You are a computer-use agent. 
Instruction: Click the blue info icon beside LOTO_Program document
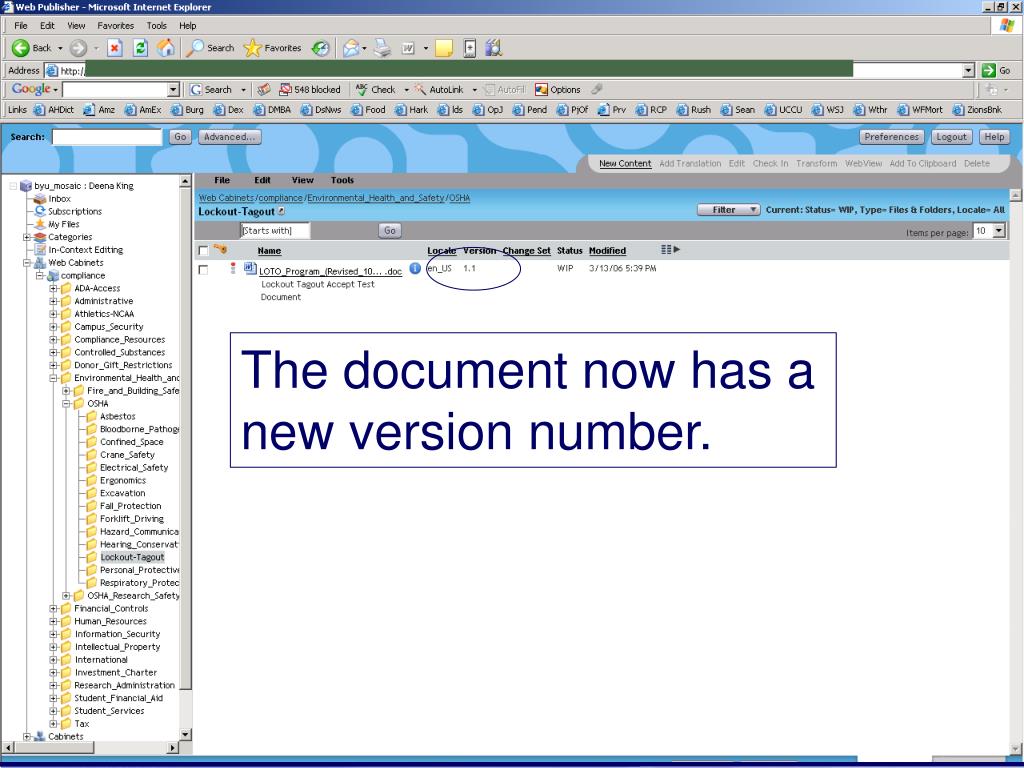(x=415, y=268)
